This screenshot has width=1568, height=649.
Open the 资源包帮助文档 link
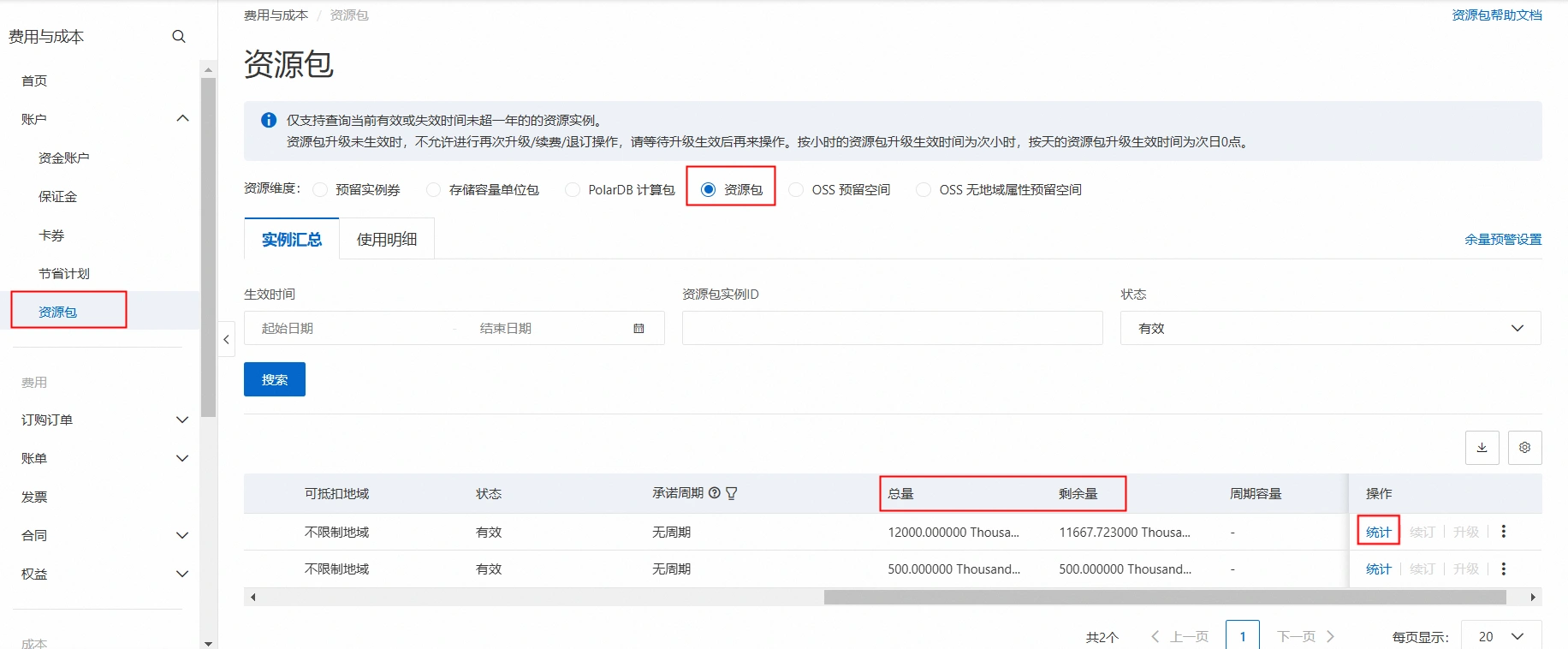(x=1497, y=15)
